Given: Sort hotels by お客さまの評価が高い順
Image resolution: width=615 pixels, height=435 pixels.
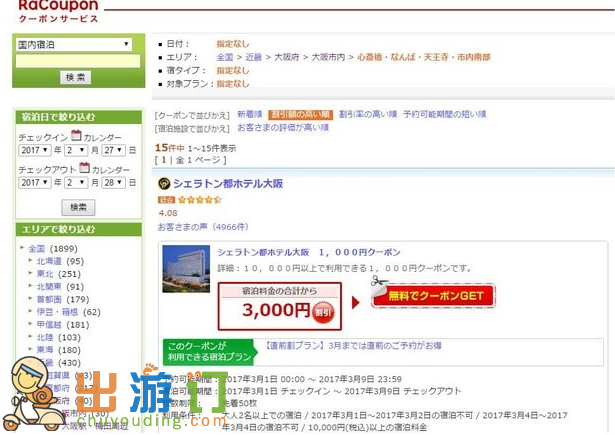Looking at the screenshot, I should [x=283, y=127].
